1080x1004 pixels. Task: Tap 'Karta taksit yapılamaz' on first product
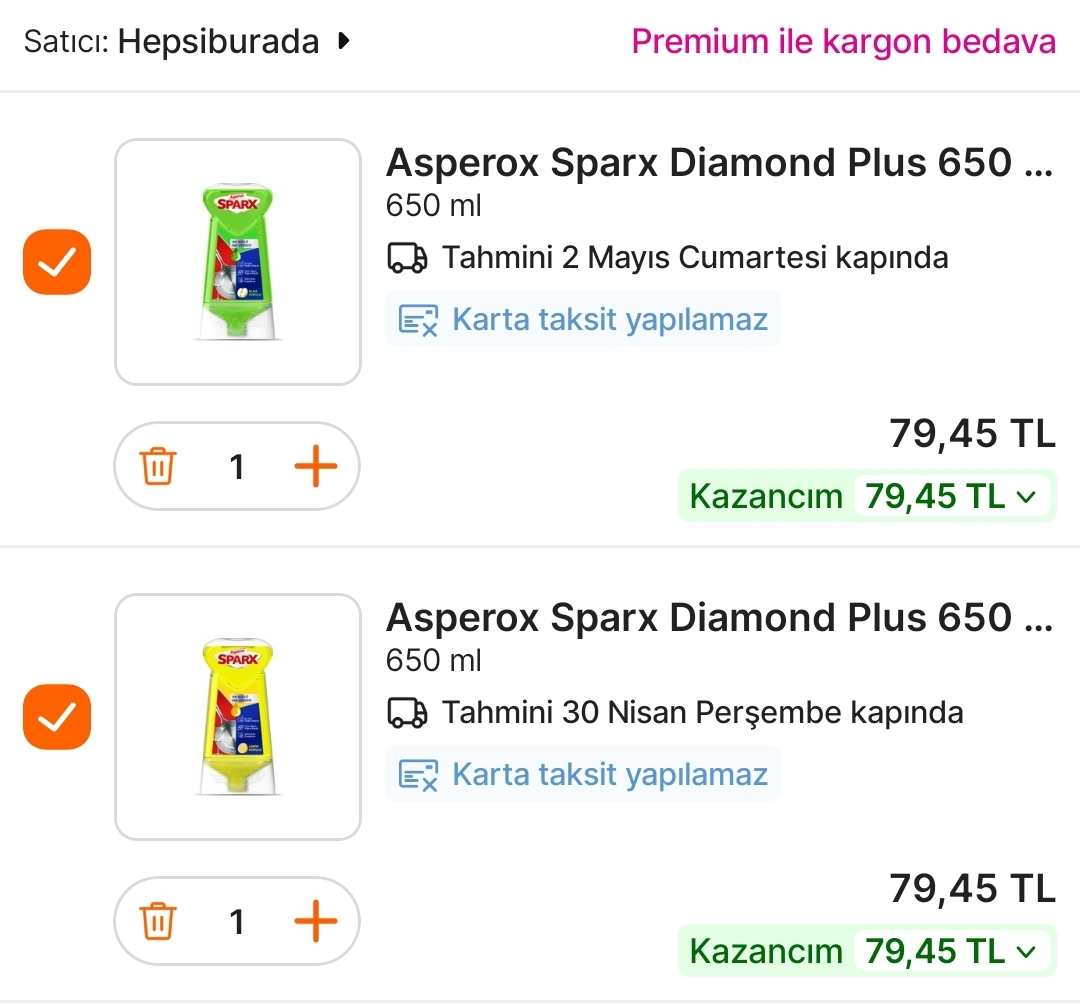pos(610,320)
